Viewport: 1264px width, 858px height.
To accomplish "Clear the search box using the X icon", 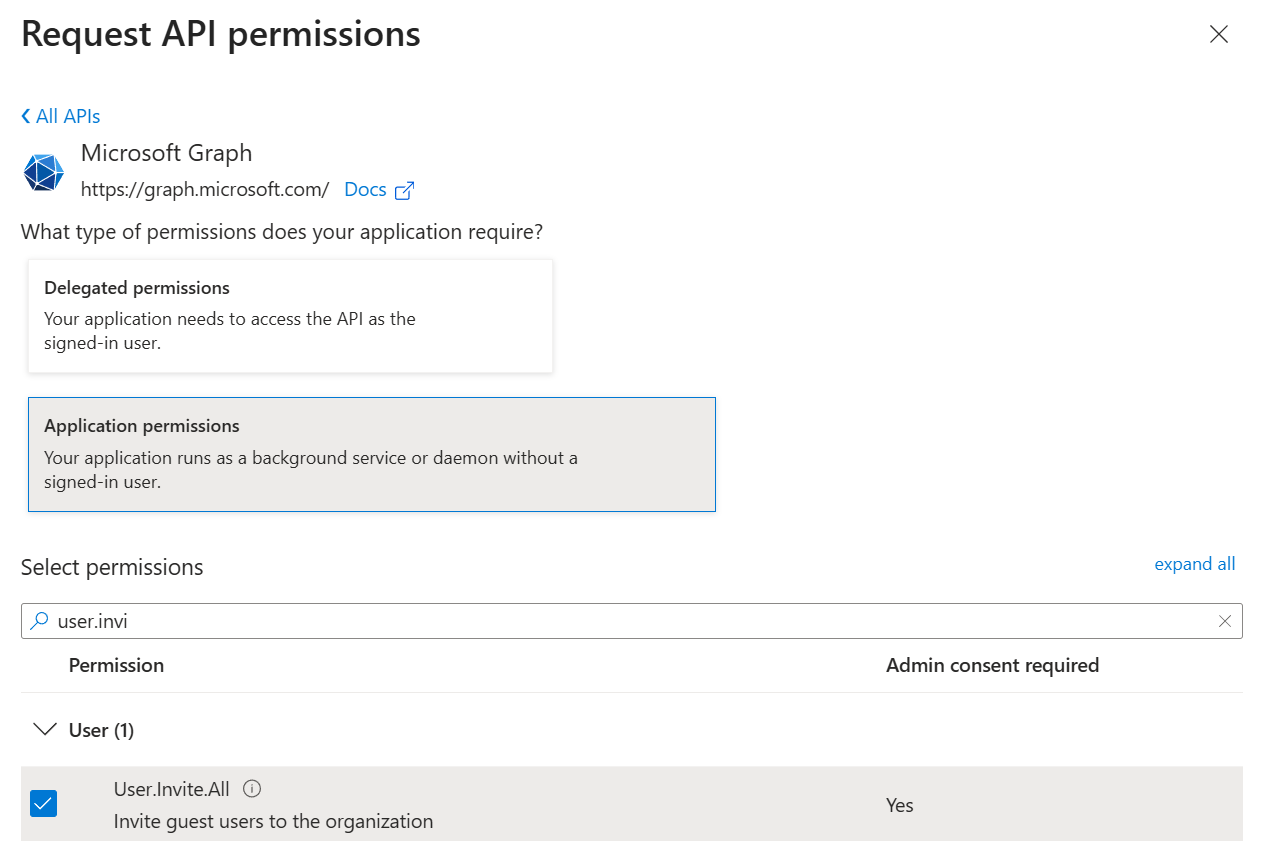I will (1225, 620).
